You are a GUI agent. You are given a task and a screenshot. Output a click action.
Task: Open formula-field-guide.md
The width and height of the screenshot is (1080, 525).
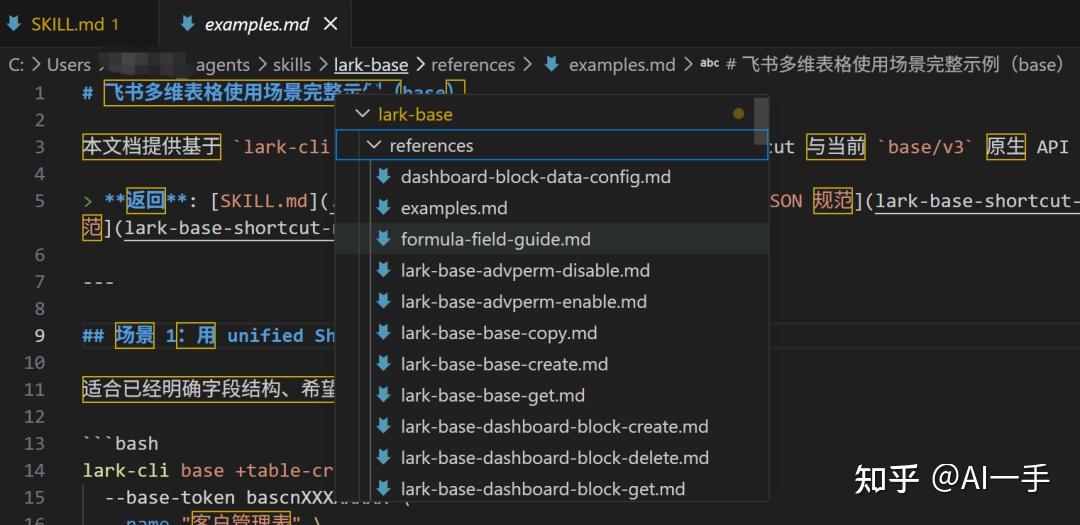(x=496, y=239)
